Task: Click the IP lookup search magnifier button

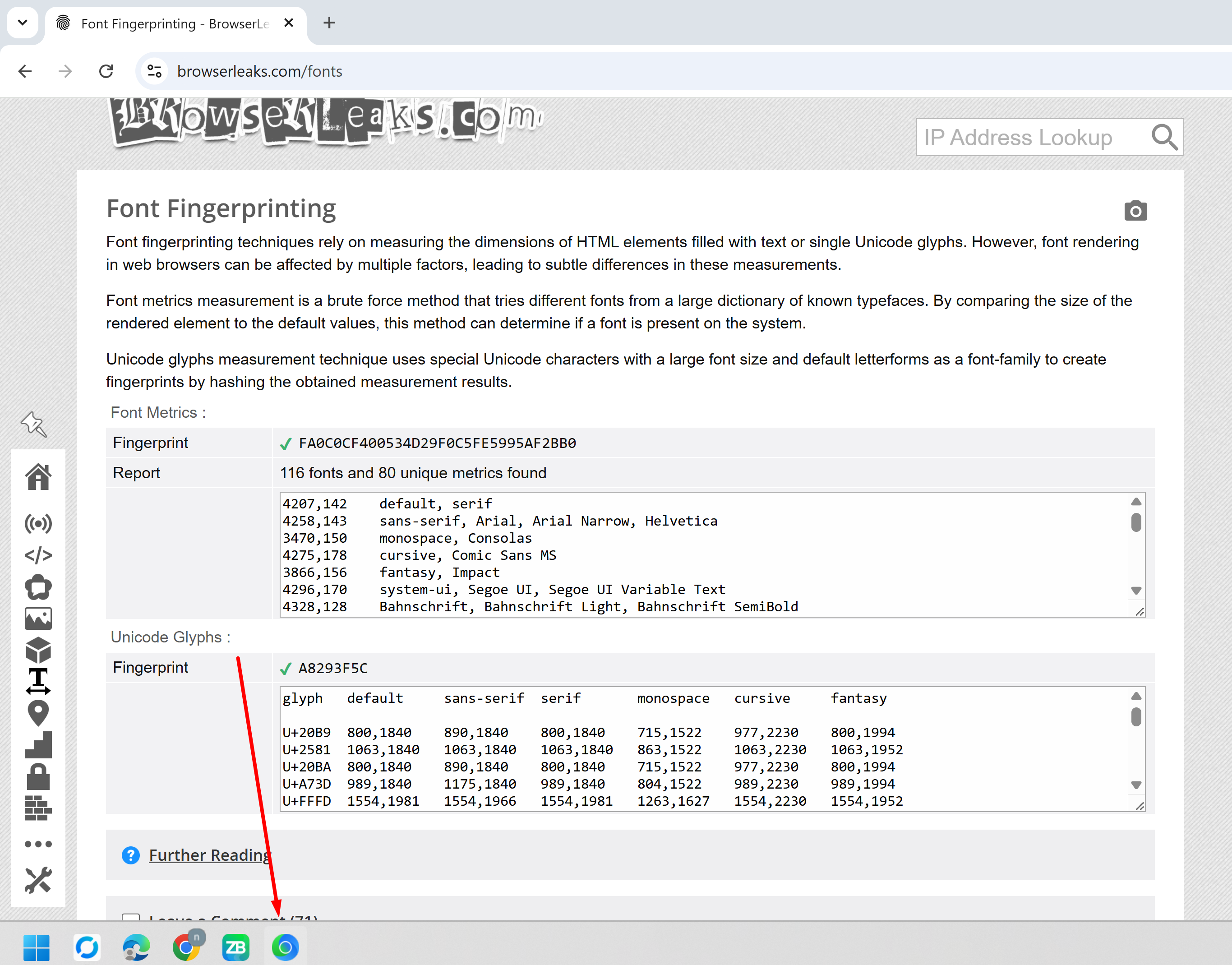Action: click(x=1164, y=137)
